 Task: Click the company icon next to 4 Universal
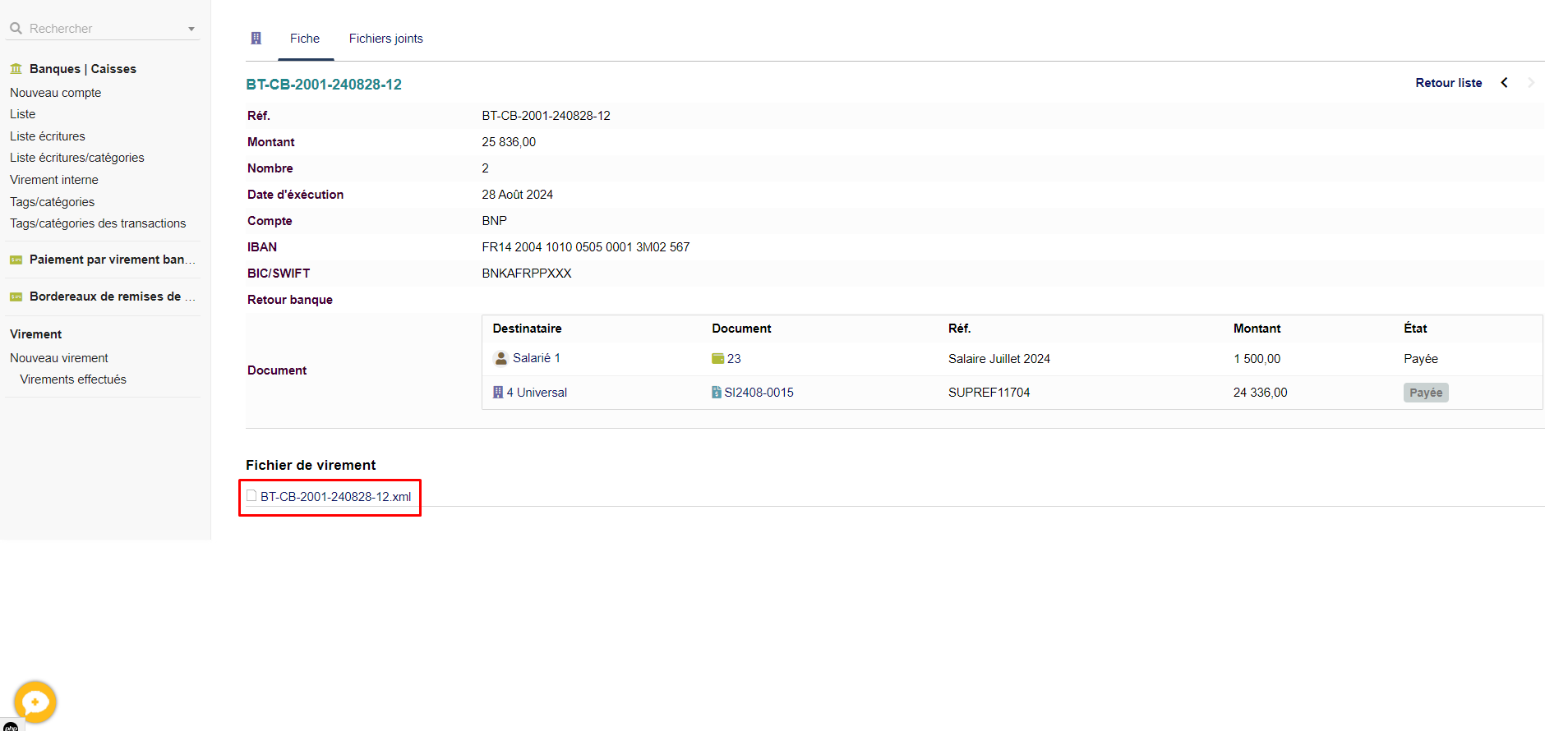tap(498, 393)
